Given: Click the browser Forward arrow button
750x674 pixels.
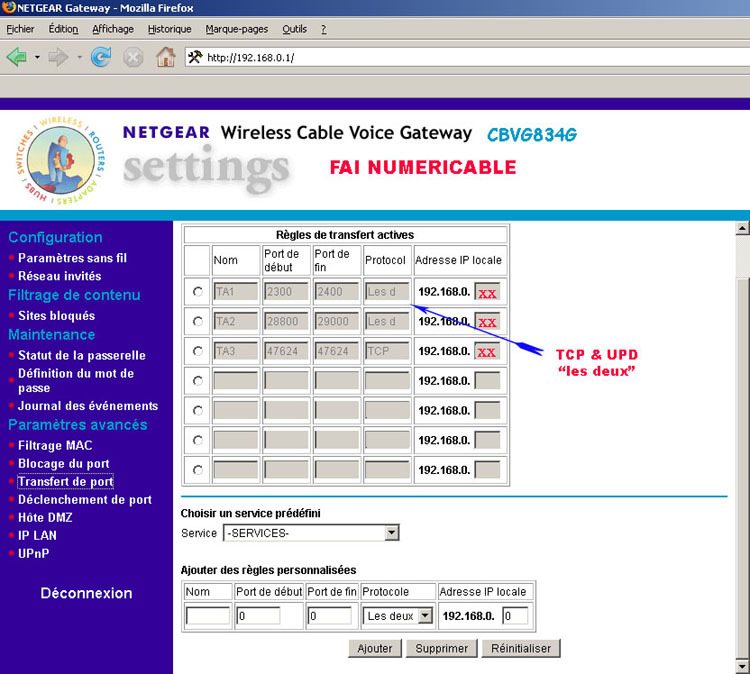Looking at the screenshot, I should (x=59, y=57).
